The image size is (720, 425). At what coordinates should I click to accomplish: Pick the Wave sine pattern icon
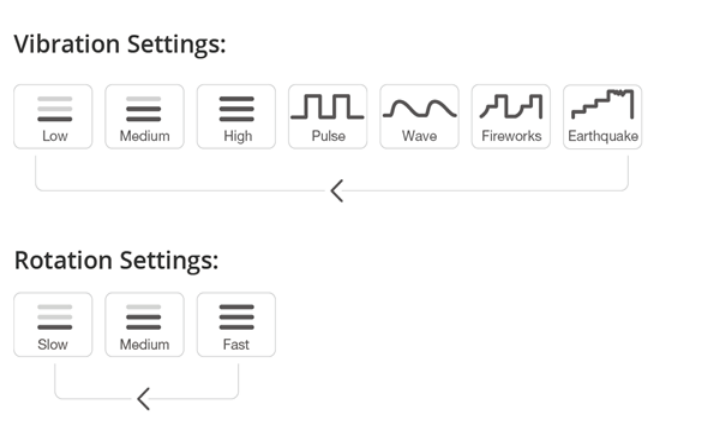[420, 106]
